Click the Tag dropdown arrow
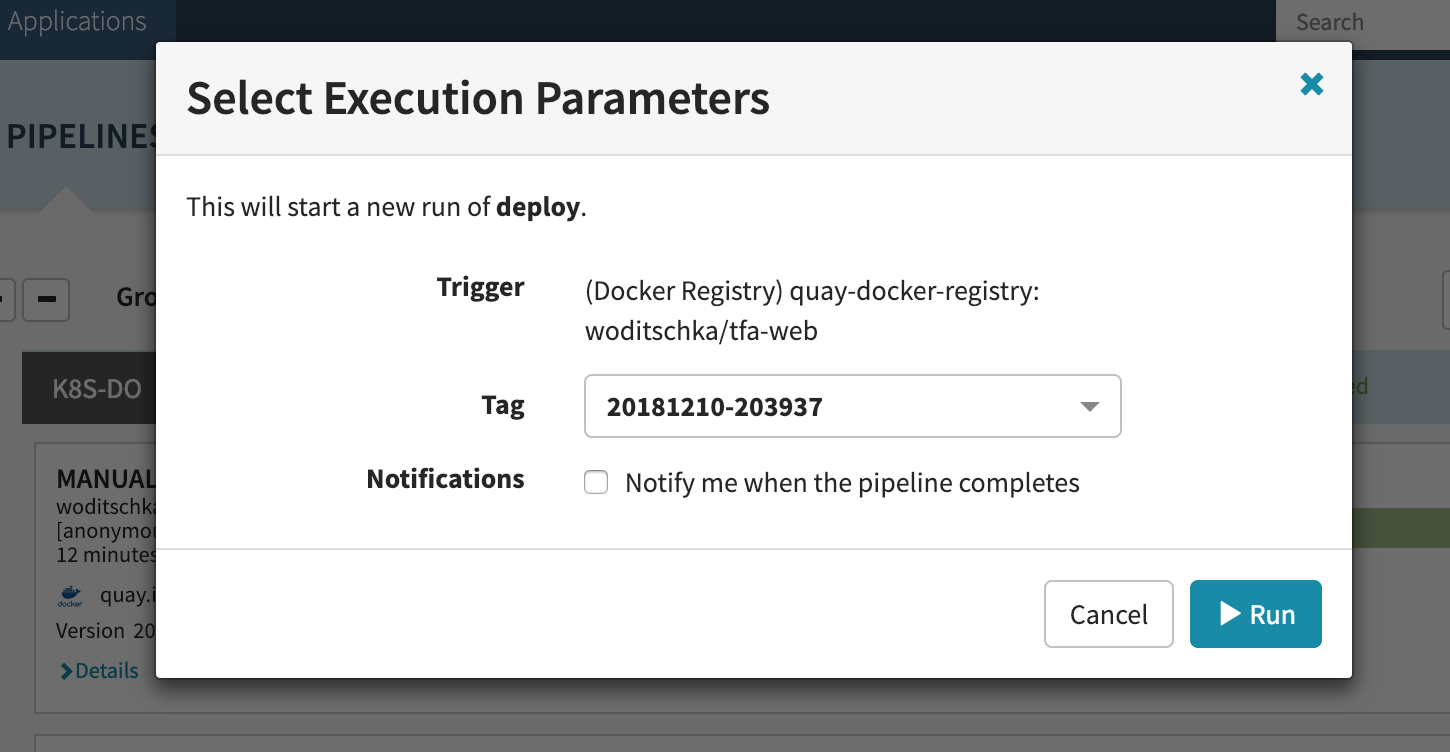This screenshot has height=752, width=1450. coord(1090,406)
